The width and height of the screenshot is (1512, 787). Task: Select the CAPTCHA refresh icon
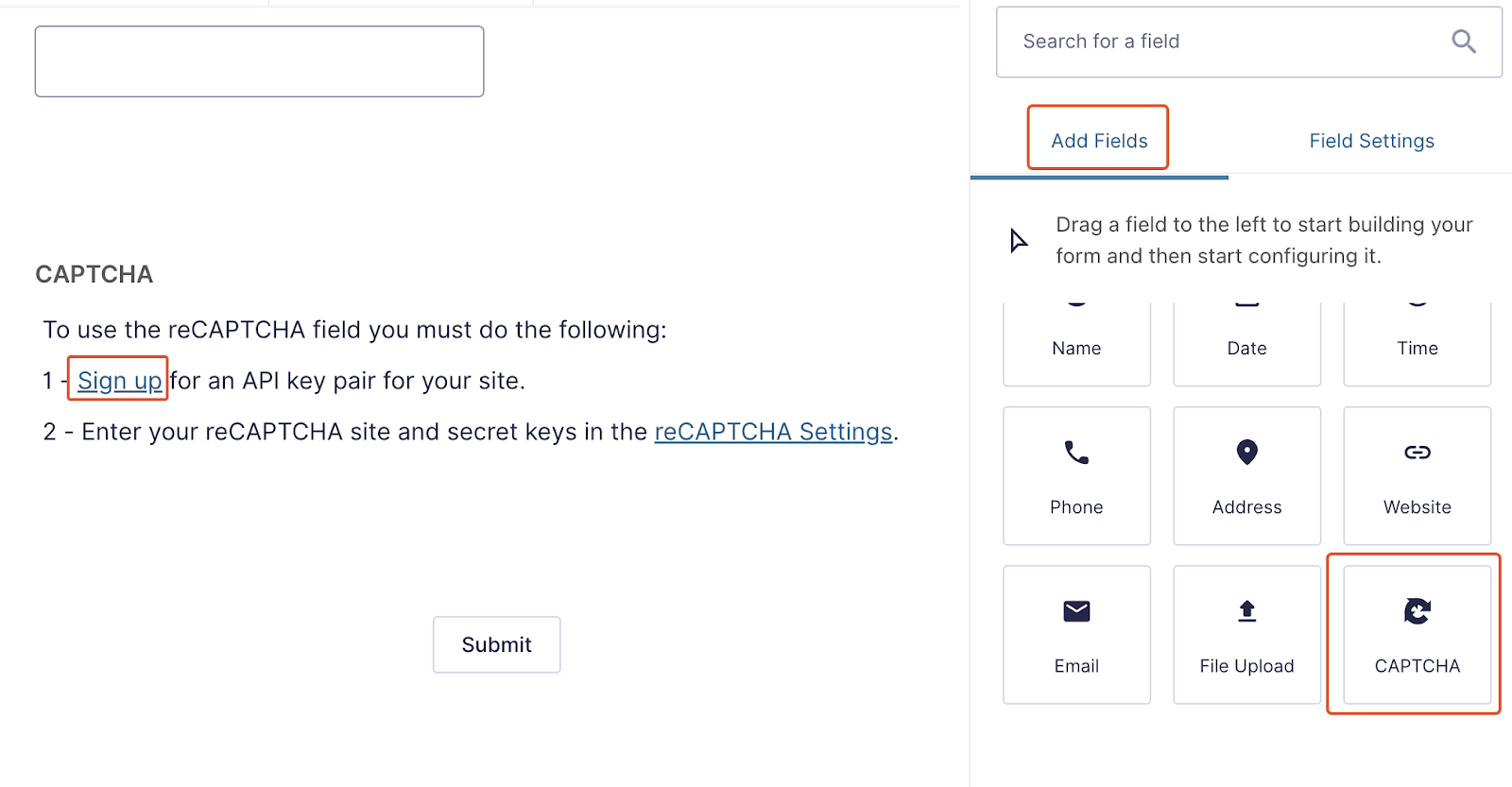1417,611
